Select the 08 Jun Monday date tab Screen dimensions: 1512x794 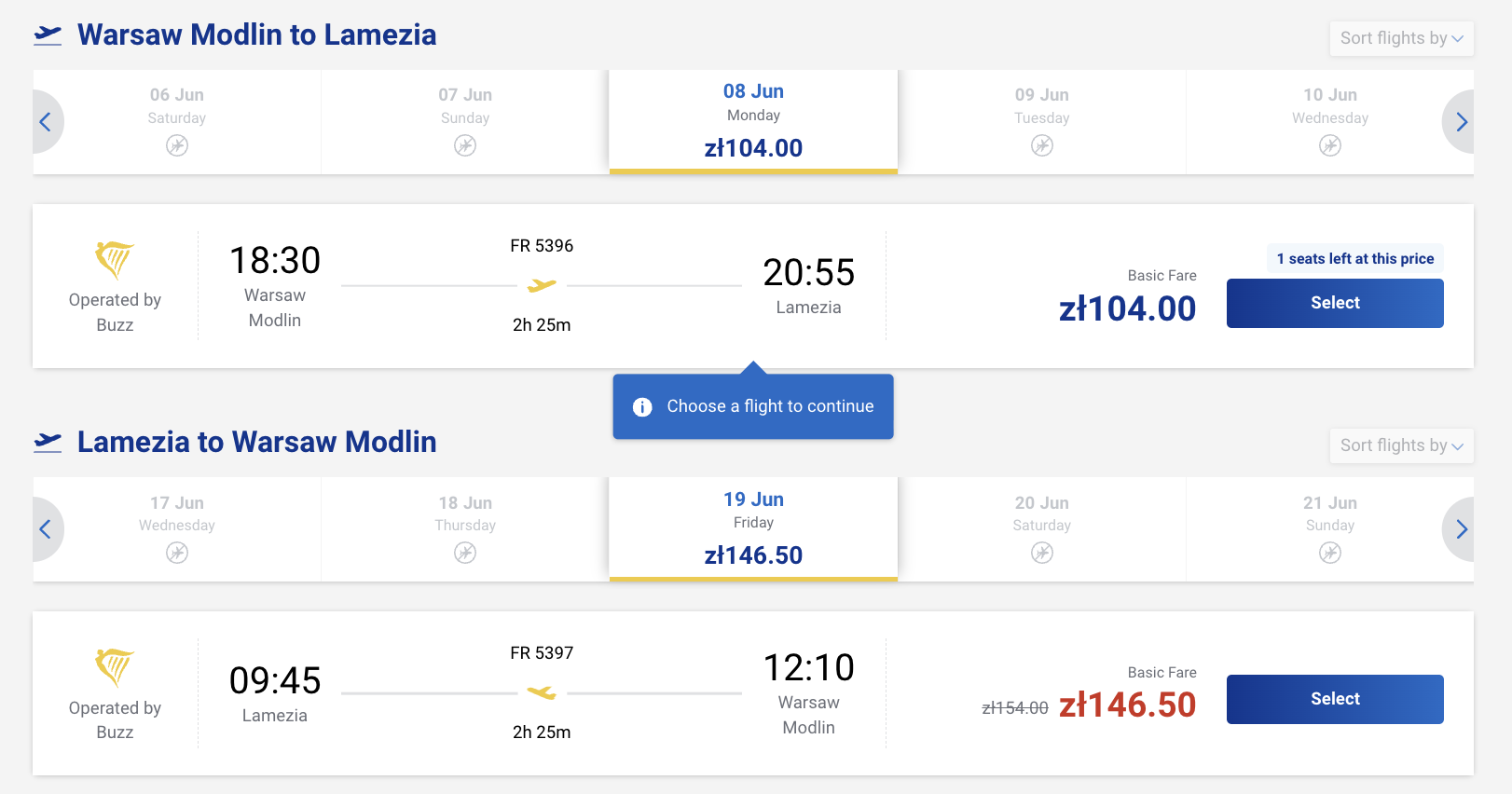[753, 121]
